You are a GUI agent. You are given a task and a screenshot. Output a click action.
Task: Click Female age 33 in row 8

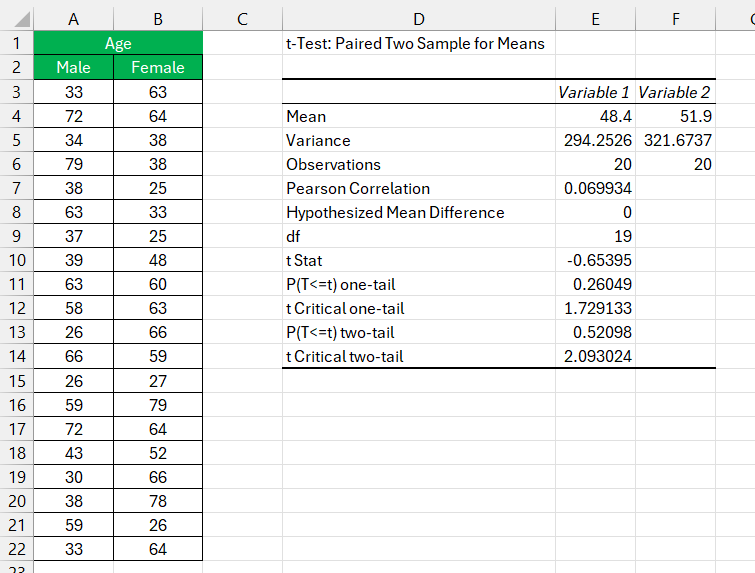[158, 212]
